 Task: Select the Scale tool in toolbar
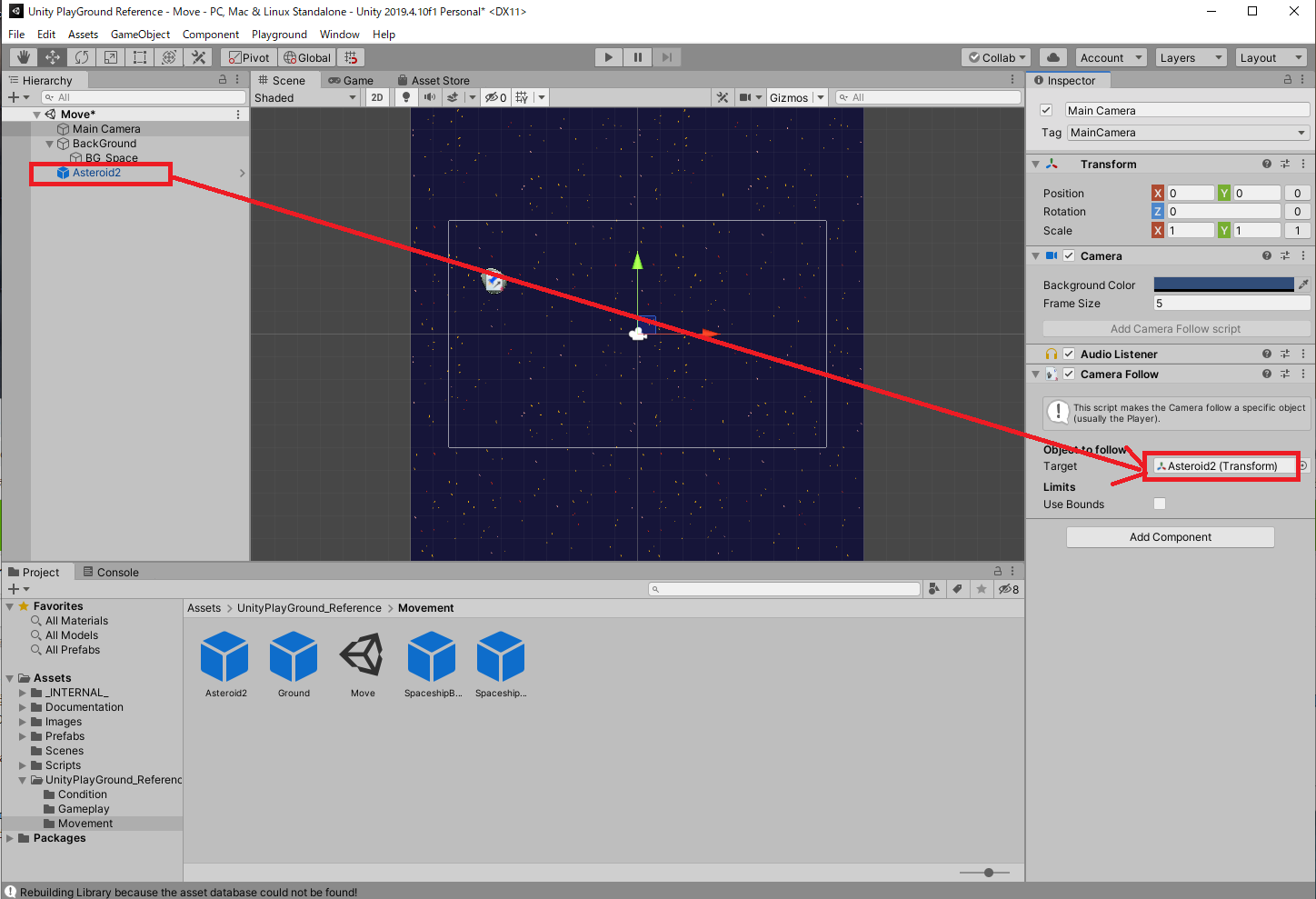pos(111,57)
